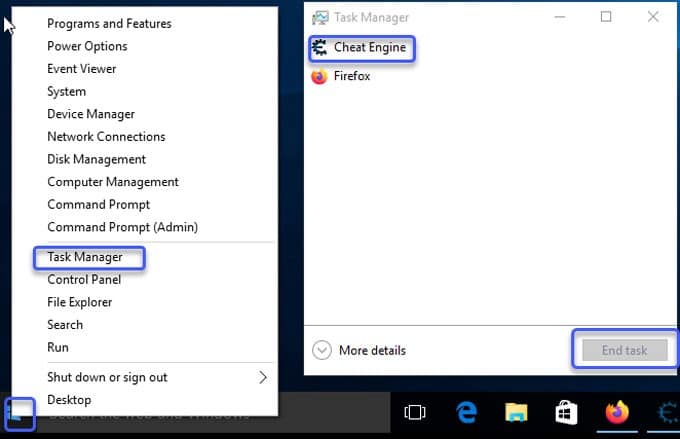The image size is (680, 439).
Task: Open File Explorer taskbar icon
Action: tap(516, 412)
